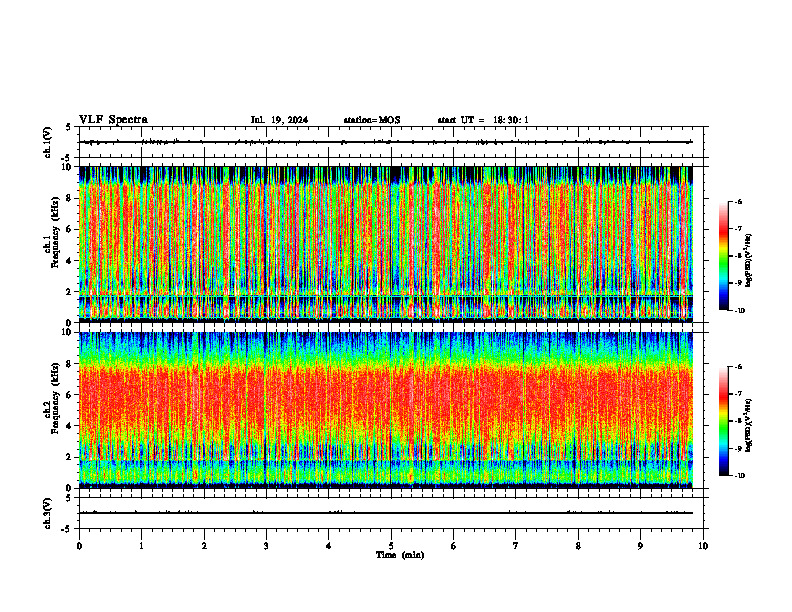
Task: Click the "ch.1(V)" axis label of top waveform
Action: click(x=47, y=142)
